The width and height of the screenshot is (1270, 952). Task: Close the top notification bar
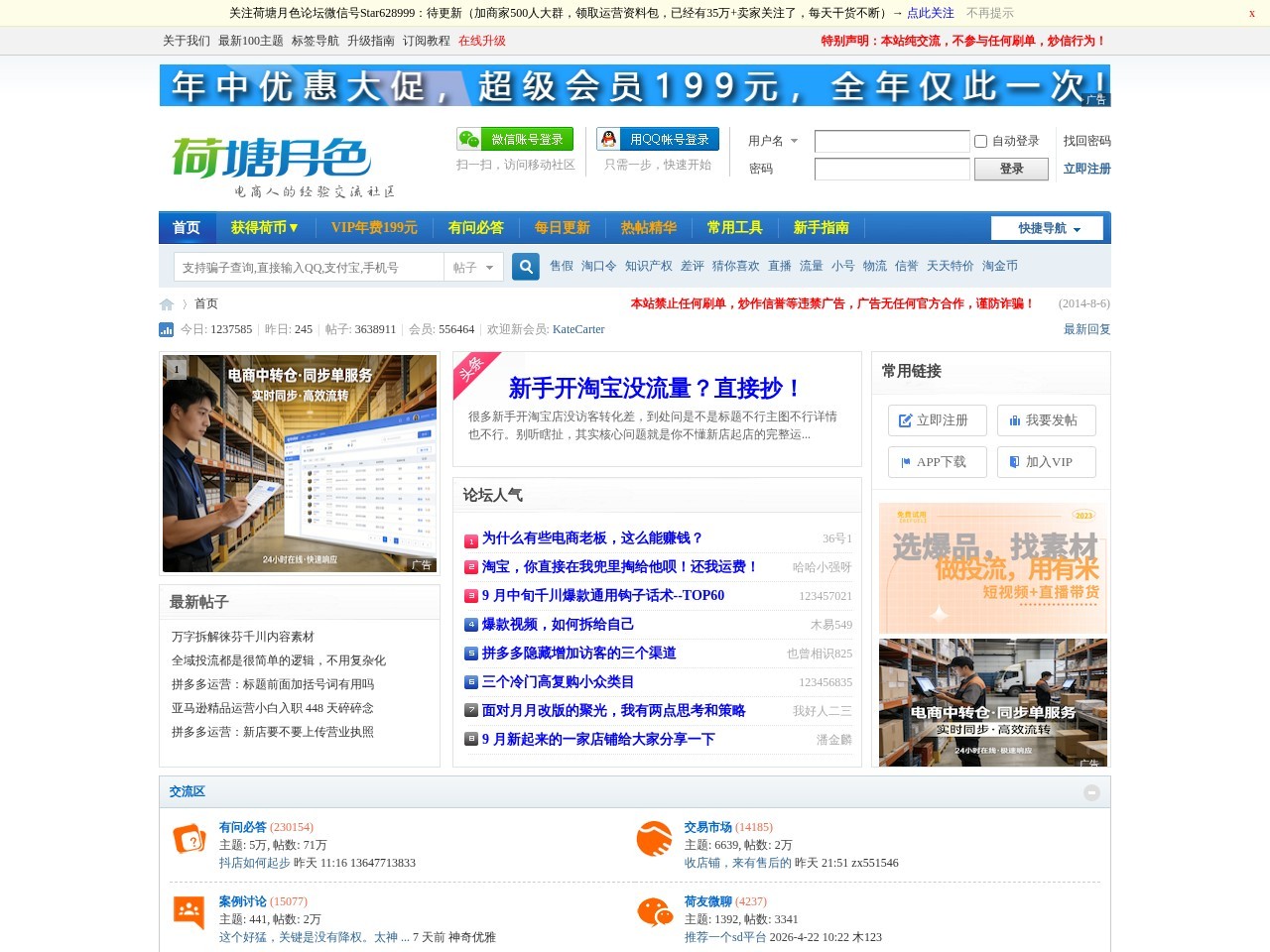(x=1252, y=13)
